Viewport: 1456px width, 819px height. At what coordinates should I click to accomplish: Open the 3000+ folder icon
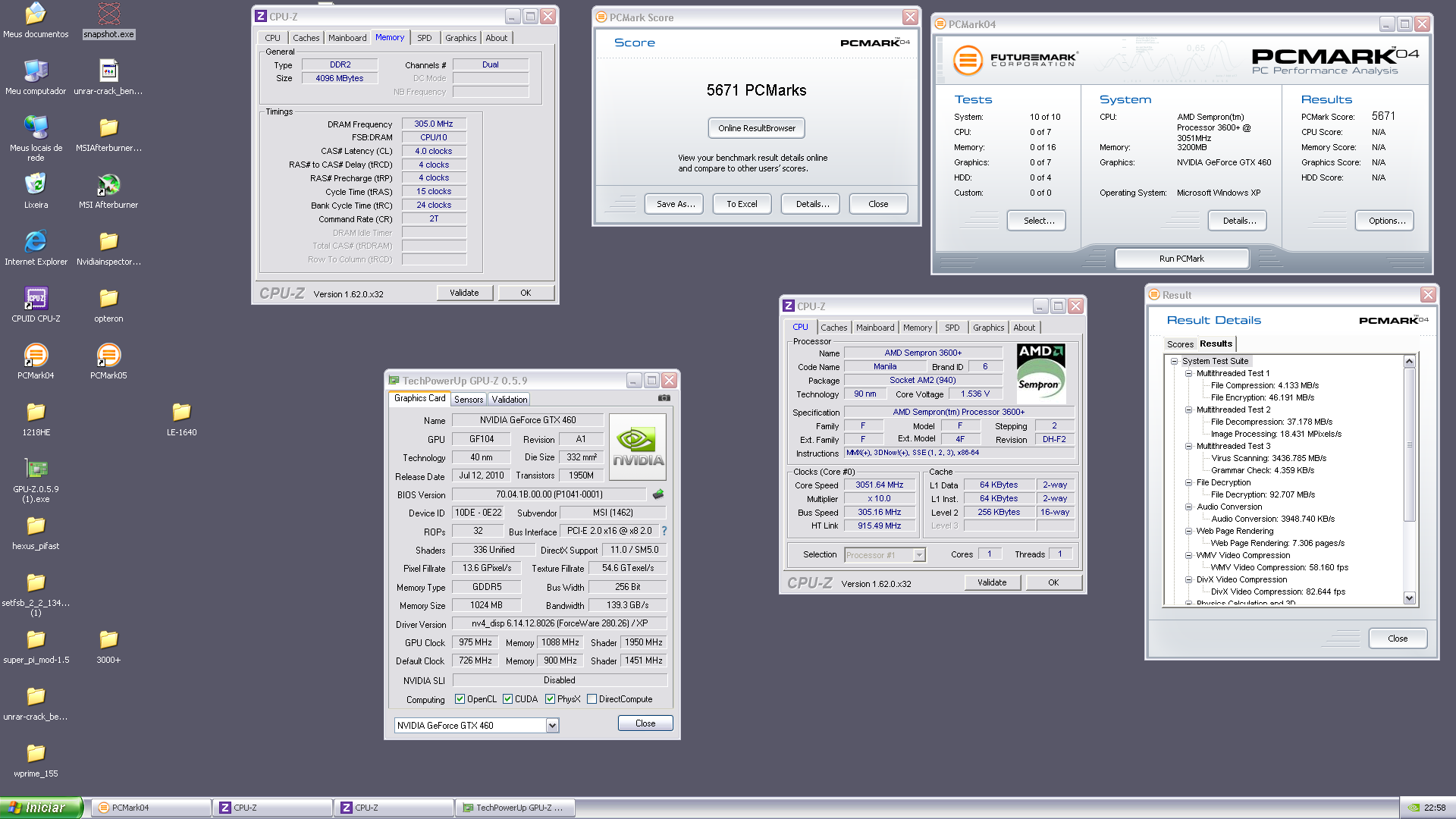pyautogui.click(x=108, y=639)
